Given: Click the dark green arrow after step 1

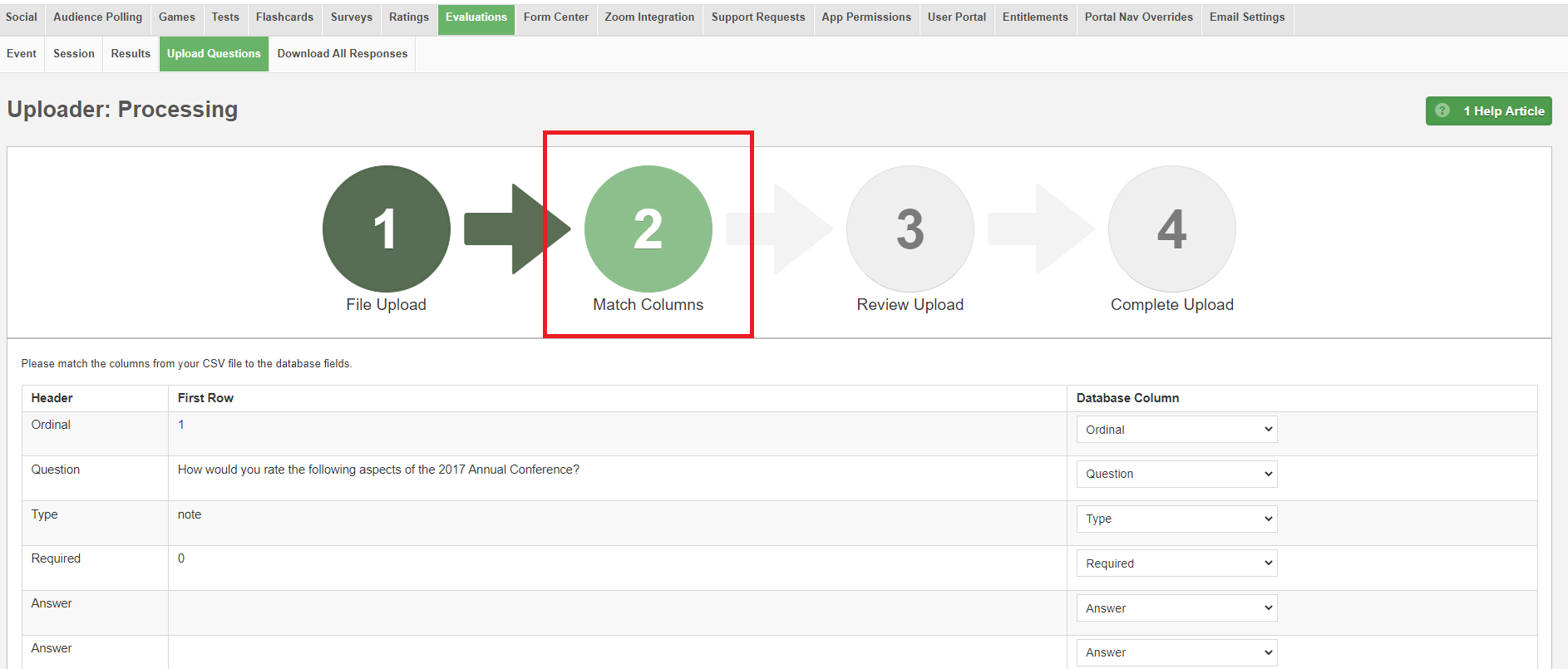Looking at the screenshot, I should tap(515, 229).
